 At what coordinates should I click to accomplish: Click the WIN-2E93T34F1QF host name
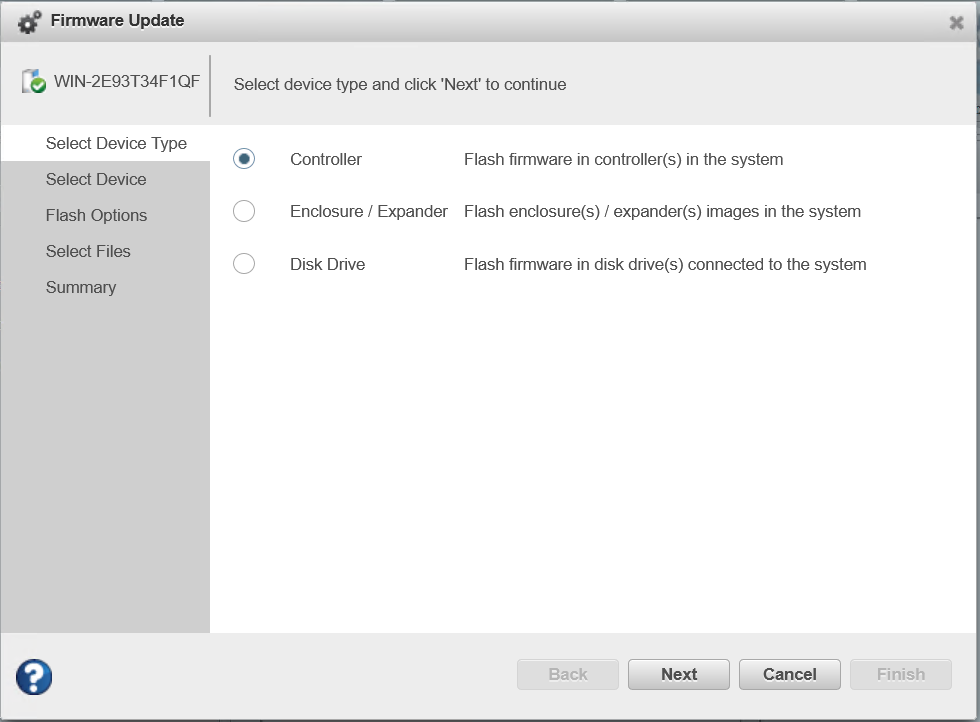[127, 82]
